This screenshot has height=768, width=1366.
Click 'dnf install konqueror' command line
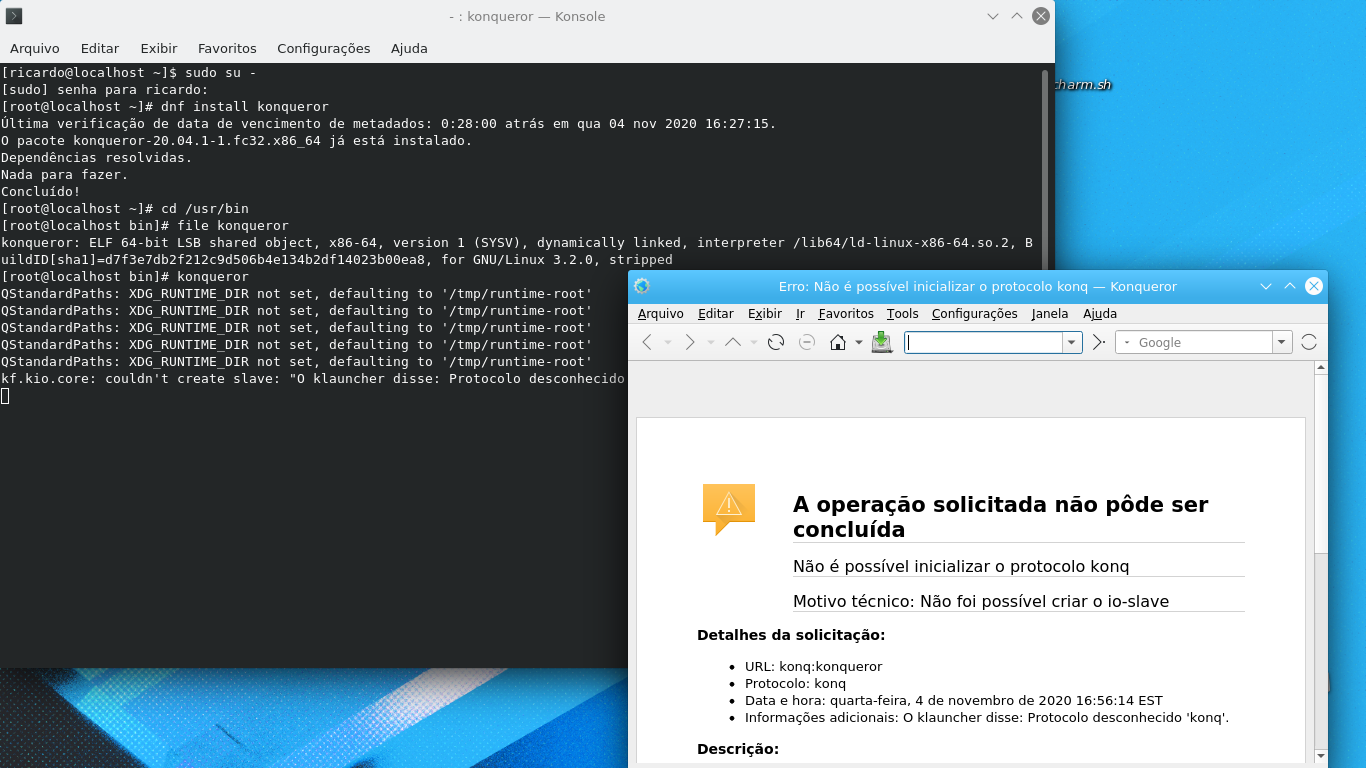pyautogui.click(x=164, y=106)
